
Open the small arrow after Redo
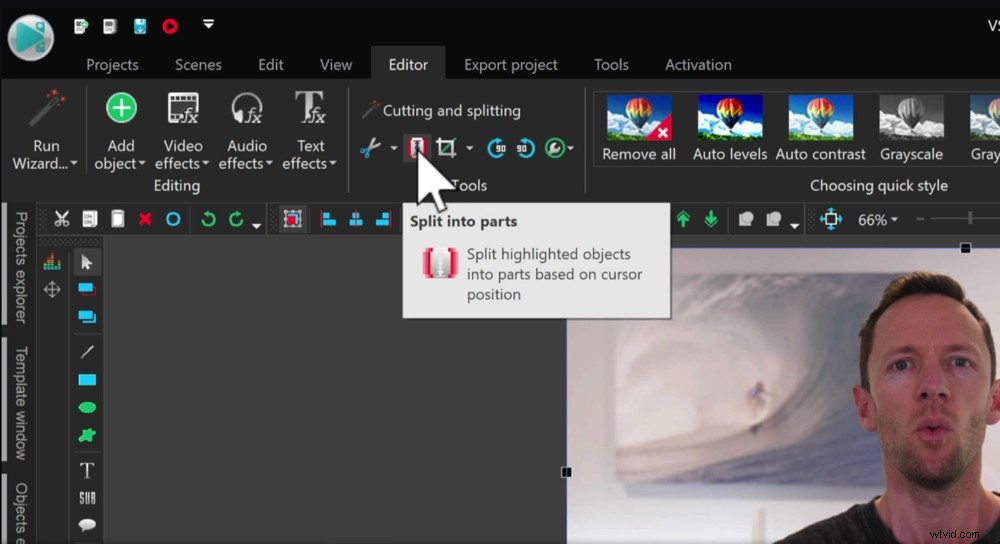click(x=256, y=224)
